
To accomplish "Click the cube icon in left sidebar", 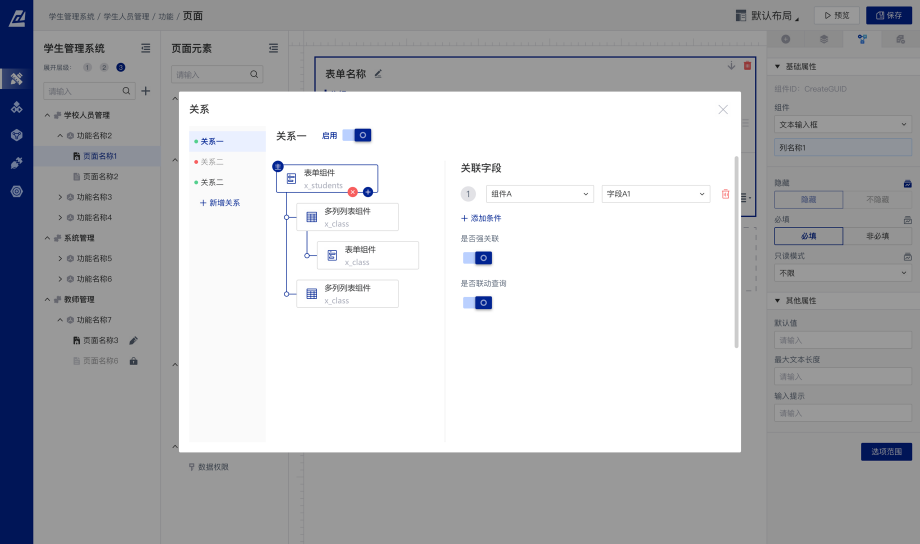I will 16,134.
